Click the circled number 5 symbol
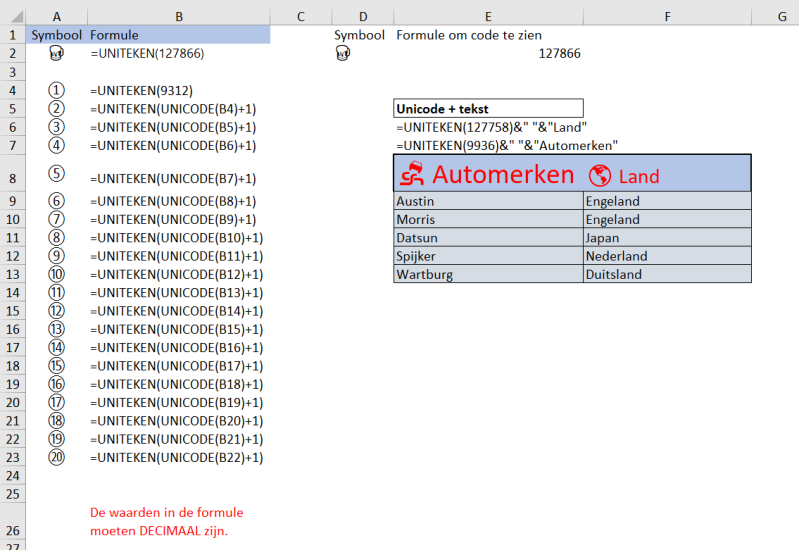799x550 pixels. coord(56,173)
